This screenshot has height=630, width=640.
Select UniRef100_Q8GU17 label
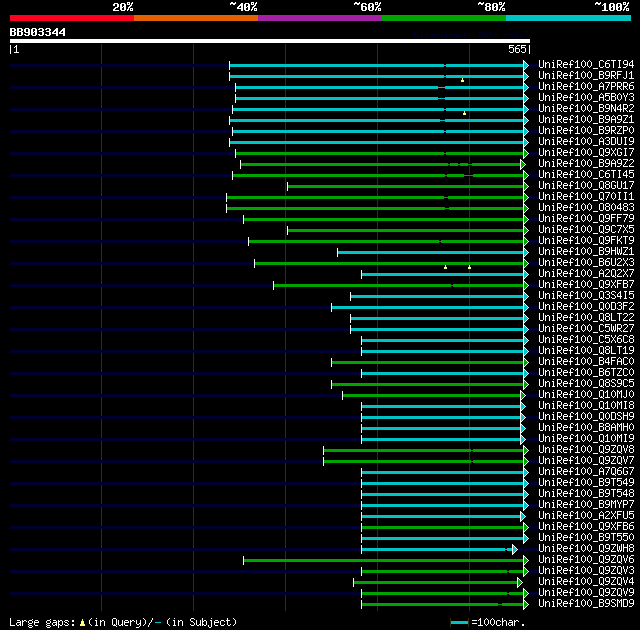[x=586, y=186]
